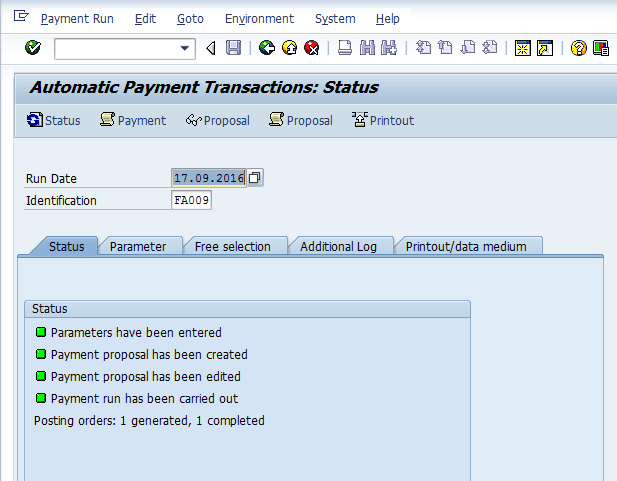Open the Environment menu
617x481 pixels.
(x=259, y=19)
